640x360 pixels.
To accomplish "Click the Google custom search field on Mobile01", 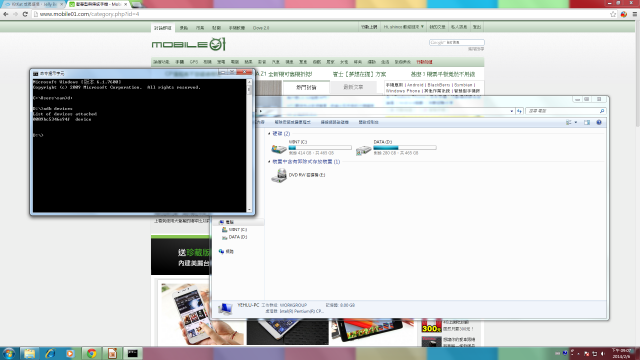I will pyautogui.click(x=456, y=42).
